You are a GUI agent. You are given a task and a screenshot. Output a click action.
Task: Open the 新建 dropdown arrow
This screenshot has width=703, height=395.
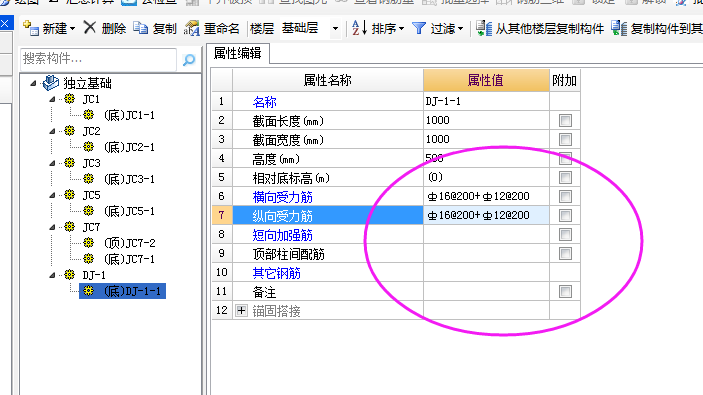coord(72,29)
